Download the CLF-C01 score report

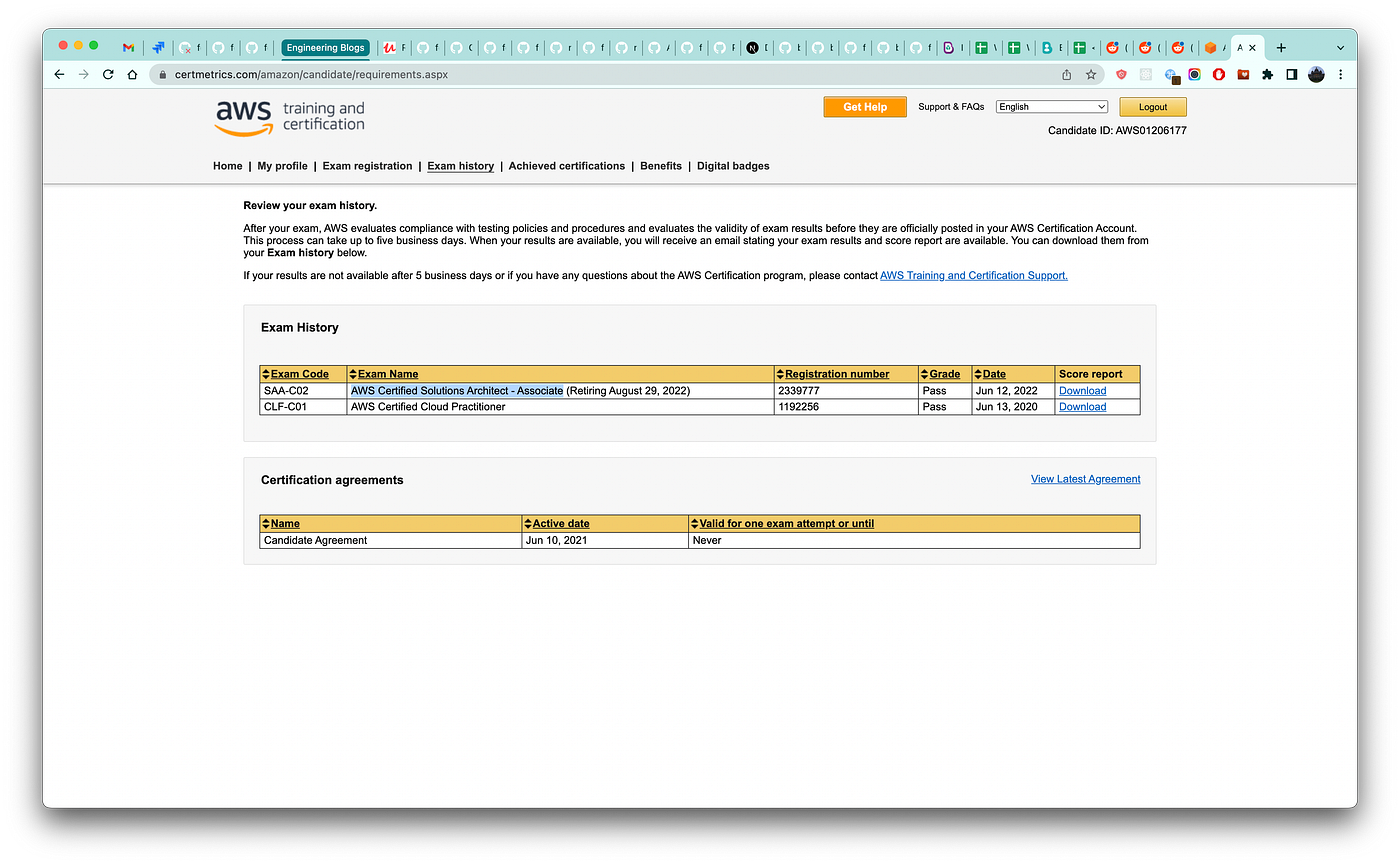coord(1083,407)
